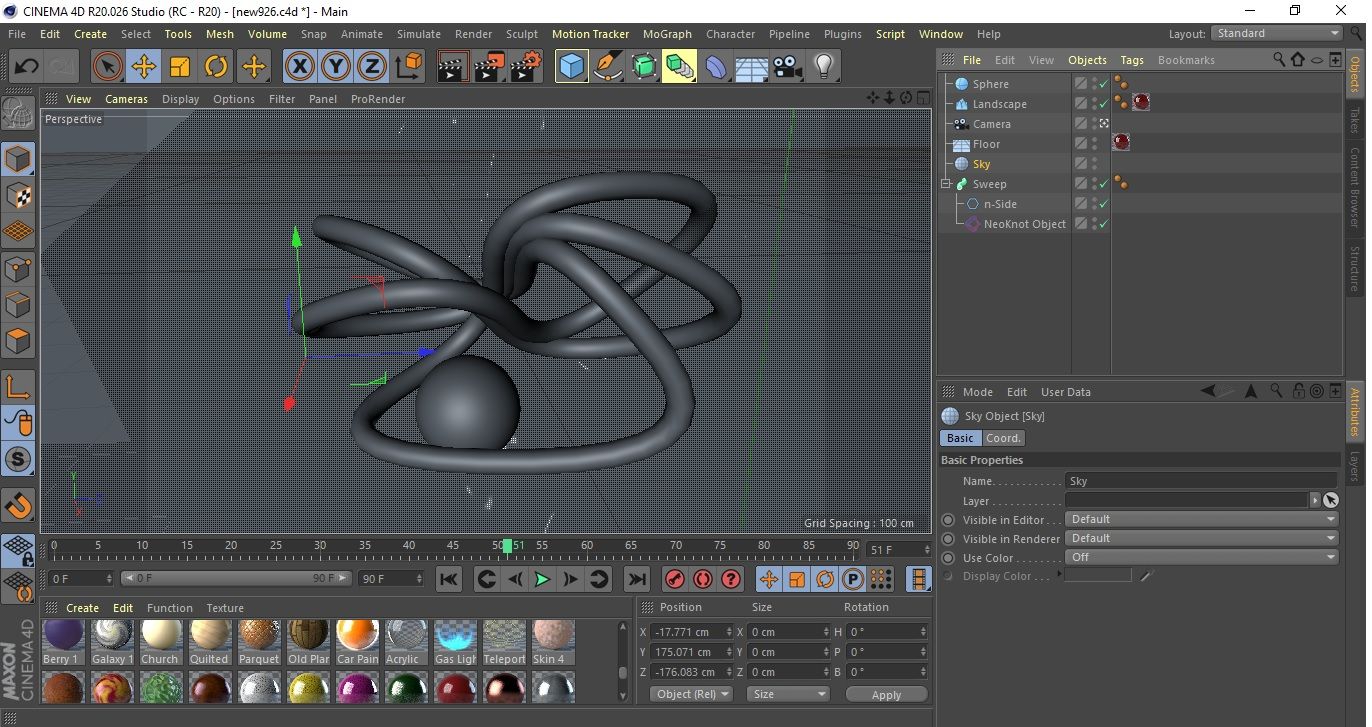Select Texture mode in left toolbar

tap(18, 195)
